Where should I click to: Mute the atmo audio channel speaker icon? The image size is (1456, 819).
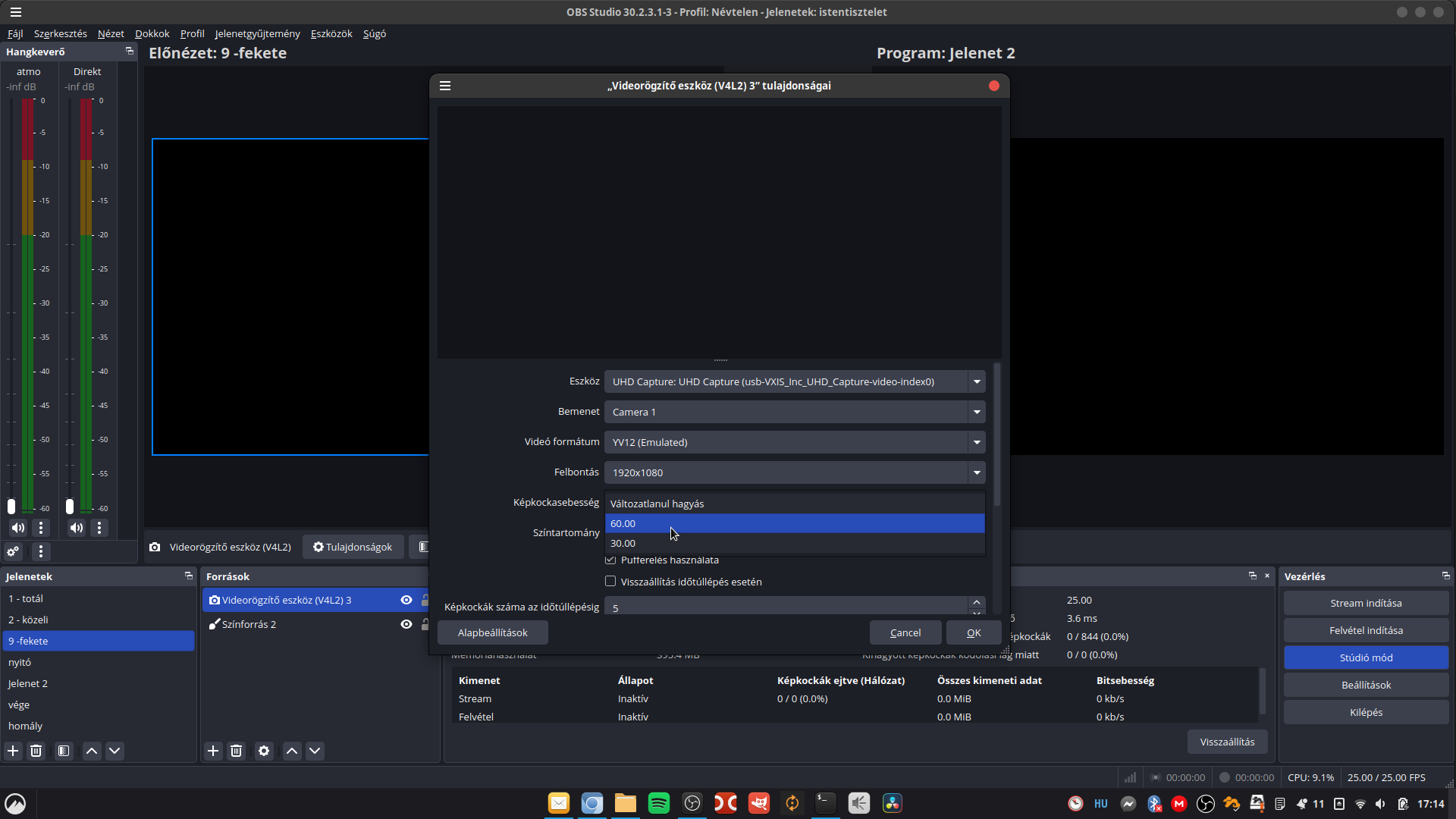[x=18, y=528]
